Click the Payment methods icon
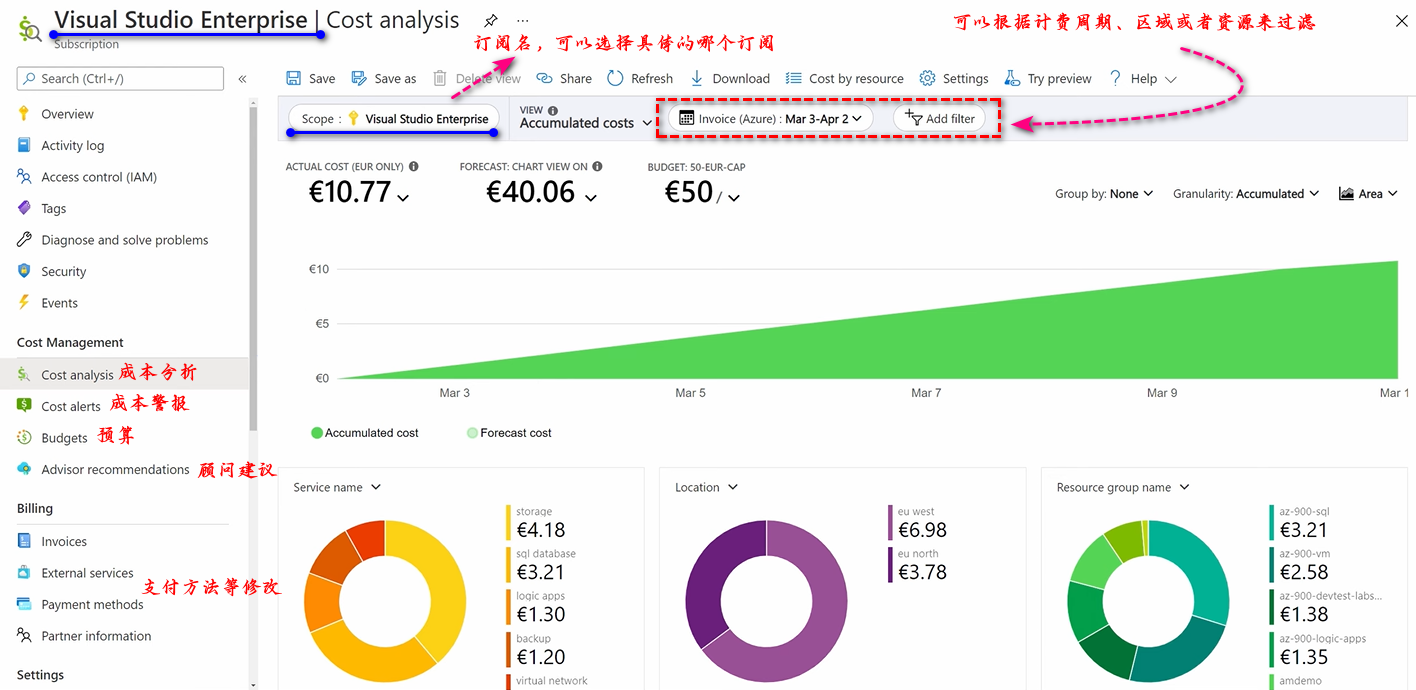The height and width of the screenshot is (690, 1416). pyautogui.click(x=24, y=604)
